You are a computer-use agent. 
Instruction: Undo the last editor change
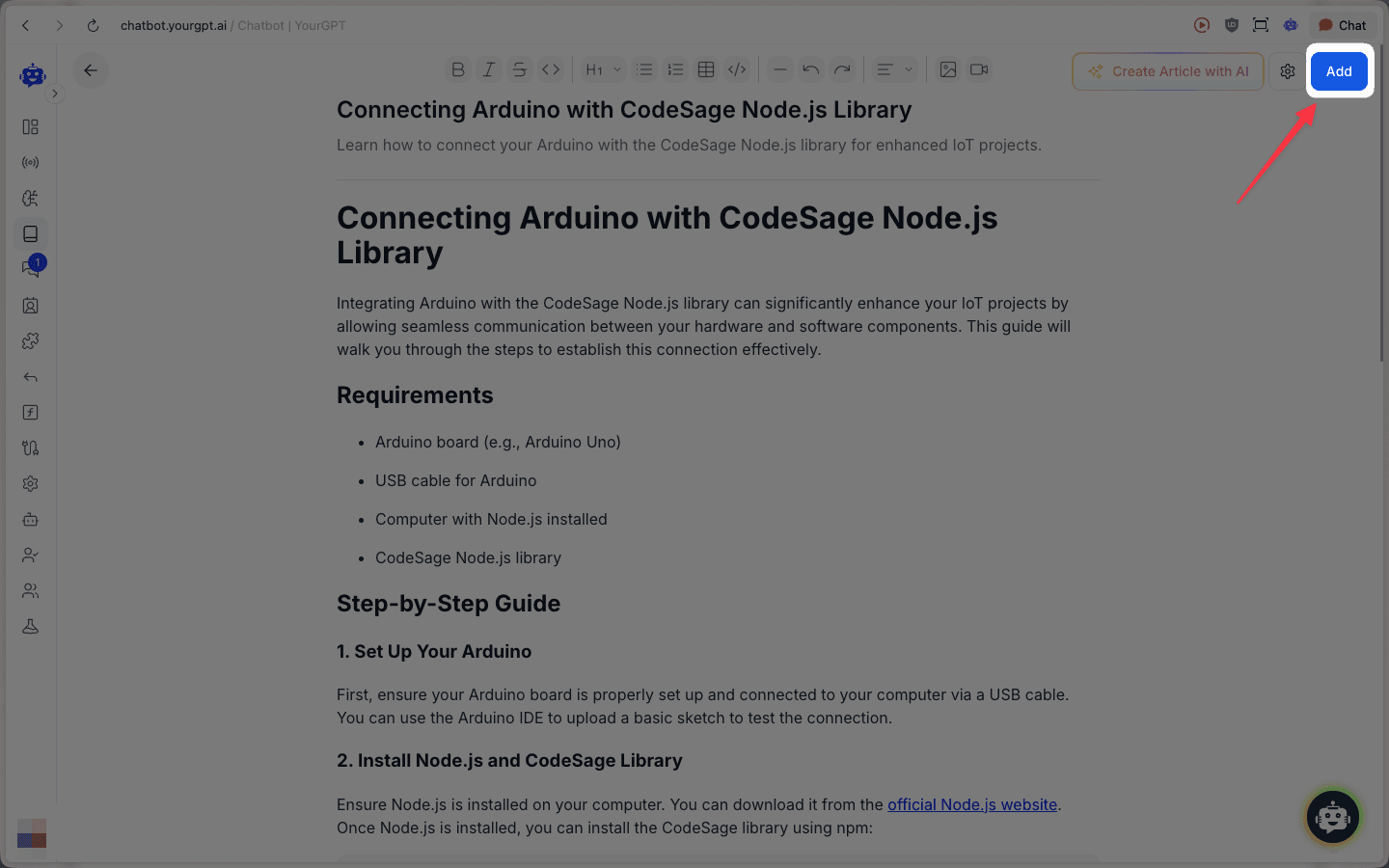[x=810, y=68]
